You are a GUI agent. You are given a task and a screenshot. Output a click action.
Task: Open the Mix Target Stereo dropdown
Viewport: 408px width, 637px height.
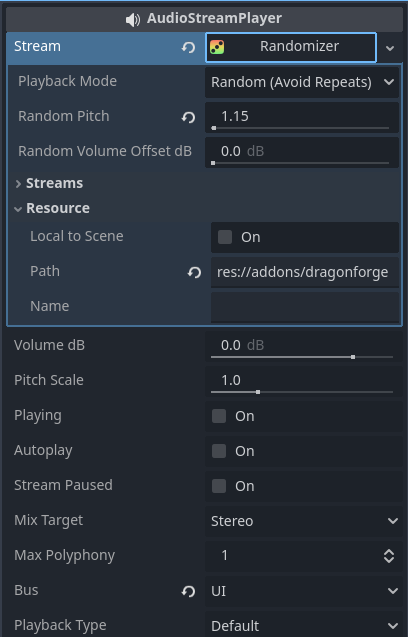coord(302,521)
